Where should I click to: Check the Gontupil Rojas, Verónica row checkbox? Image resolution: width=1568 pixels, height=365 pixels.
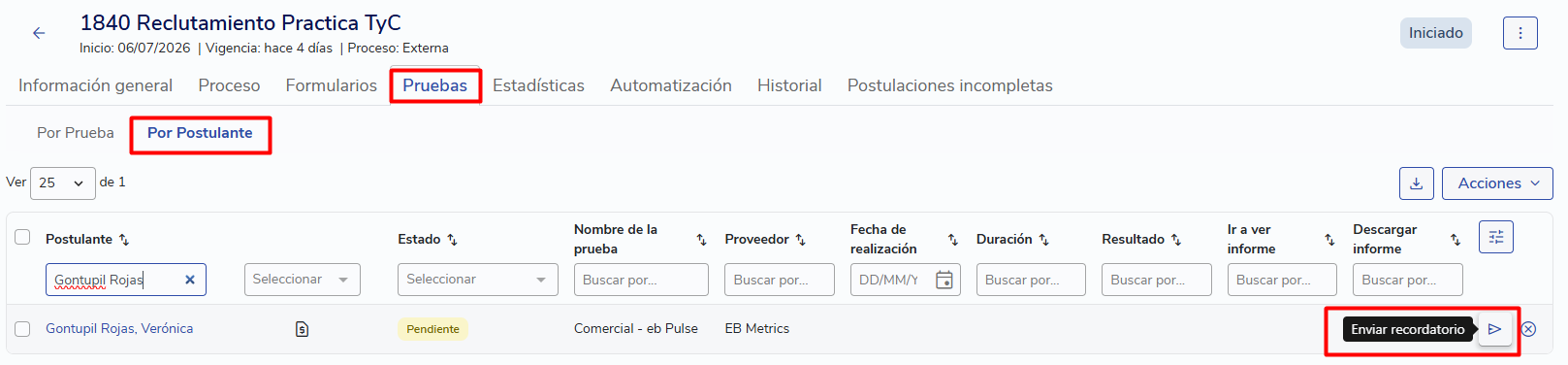click(22, 329)
